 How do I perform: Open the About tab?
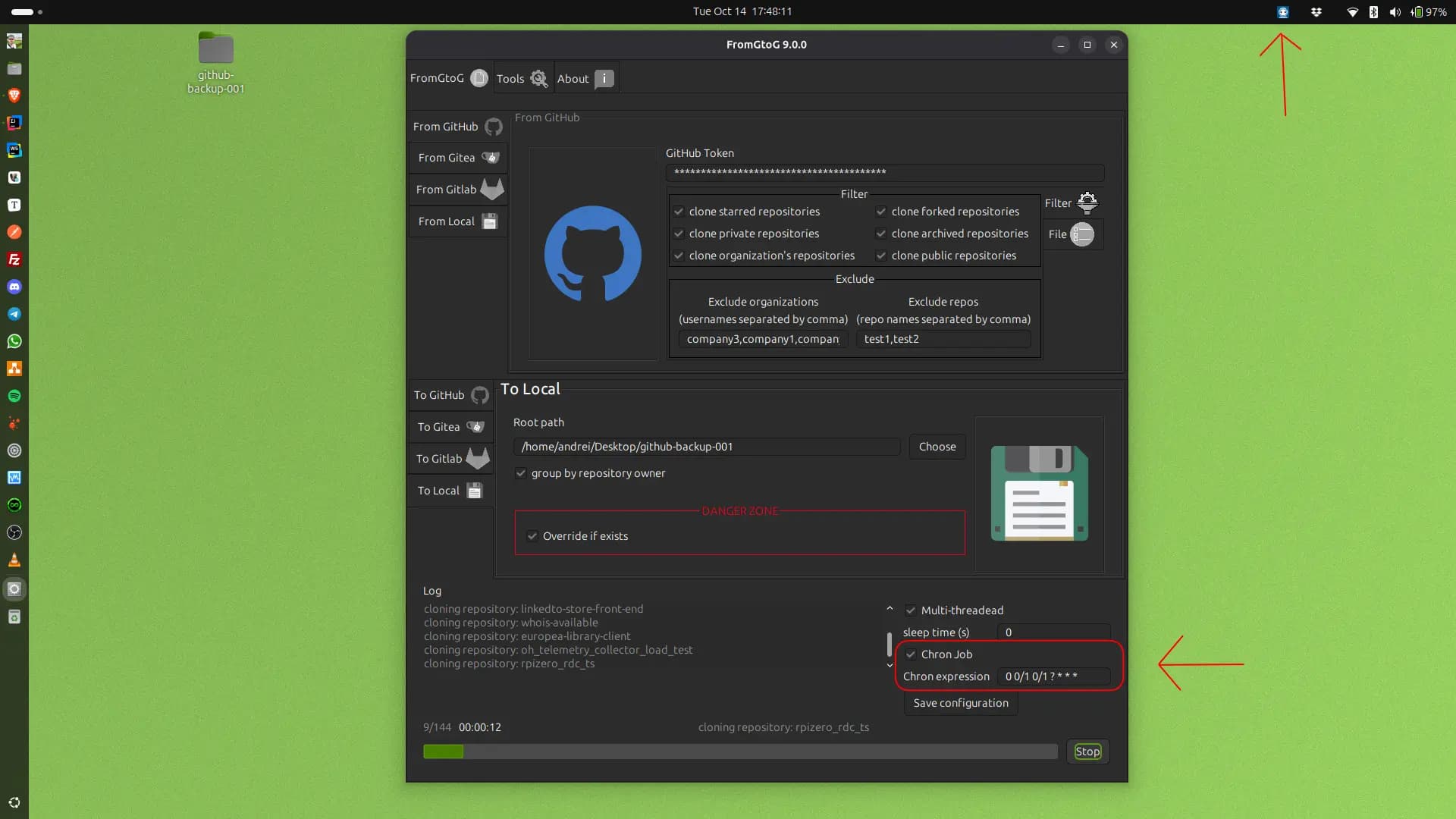[x=585, y=78]
